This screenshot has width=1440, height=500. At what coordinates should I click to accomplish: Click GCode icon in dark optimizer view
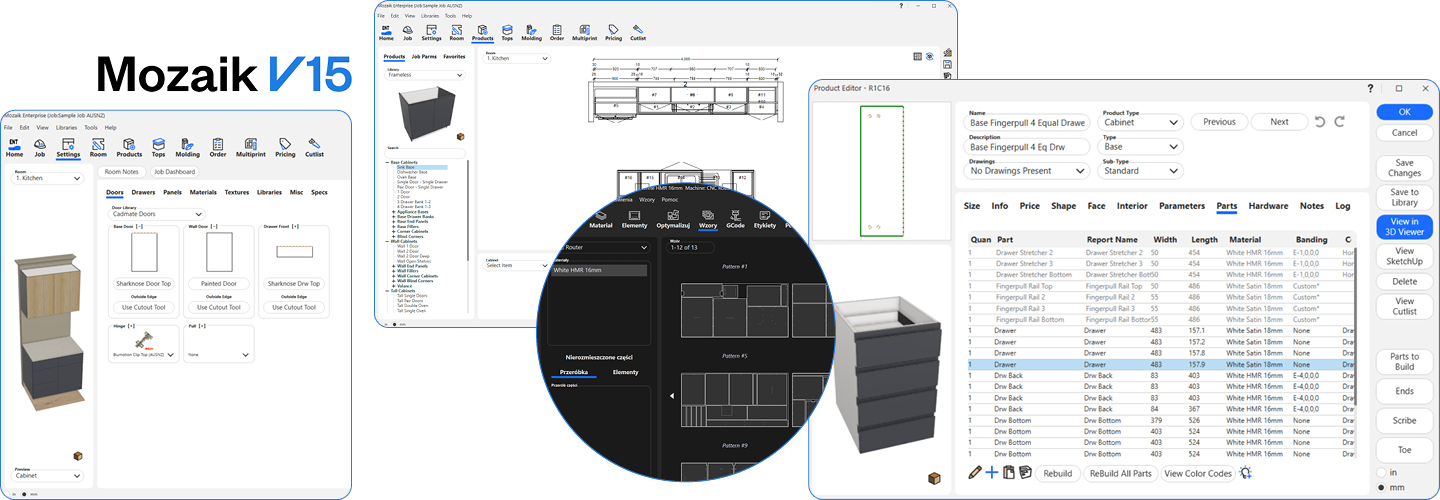point(736,220)
